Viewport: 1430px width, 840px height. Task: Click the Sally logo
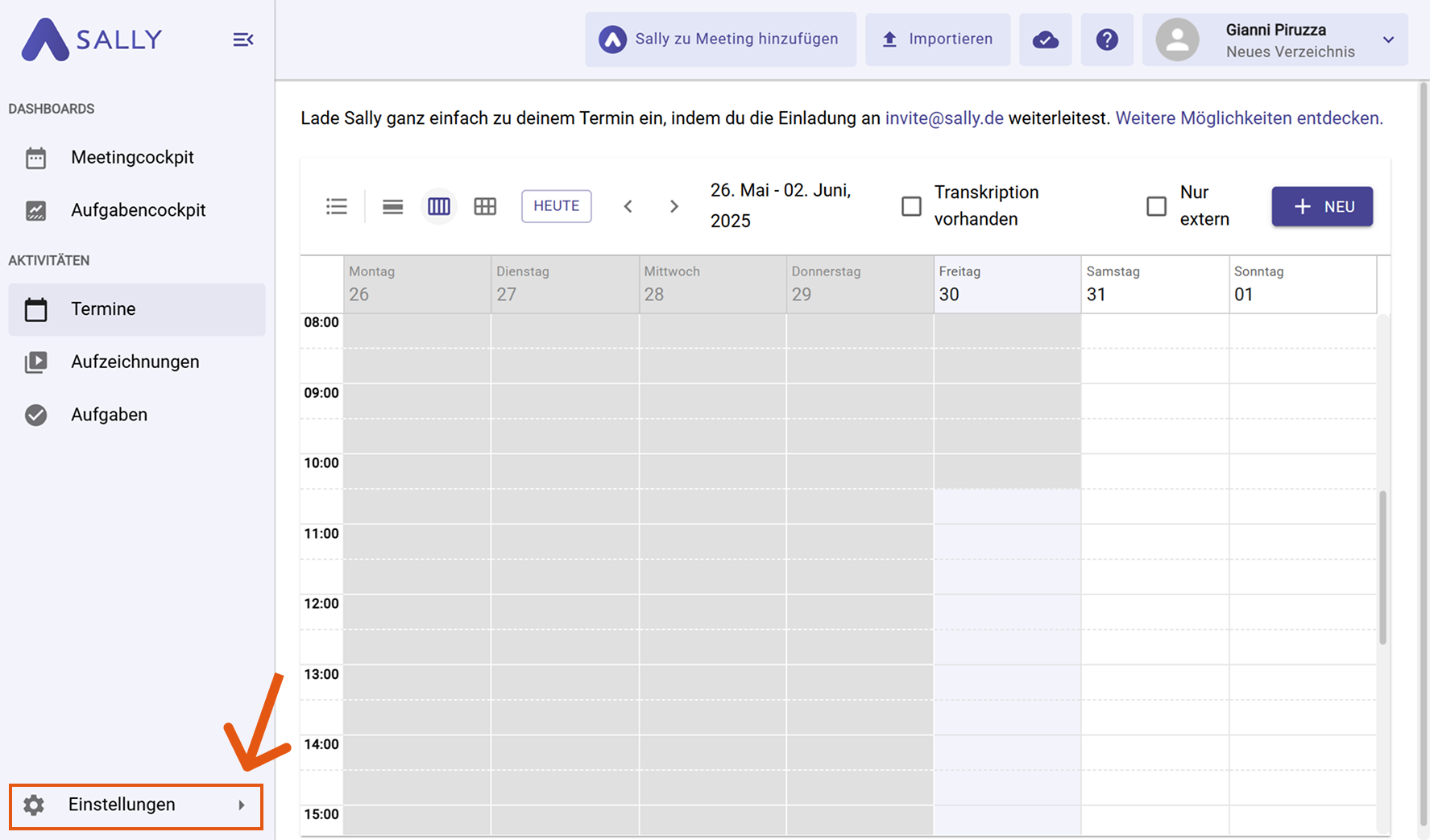pyautogui.click(x=92, y=39)
